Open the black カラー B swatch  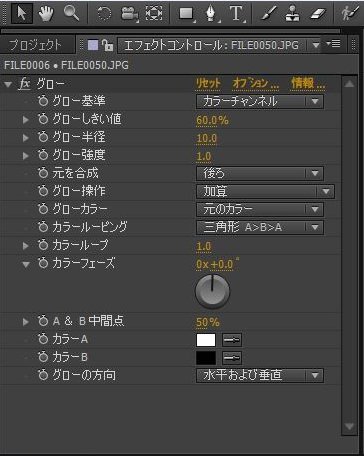pos(206,358)
